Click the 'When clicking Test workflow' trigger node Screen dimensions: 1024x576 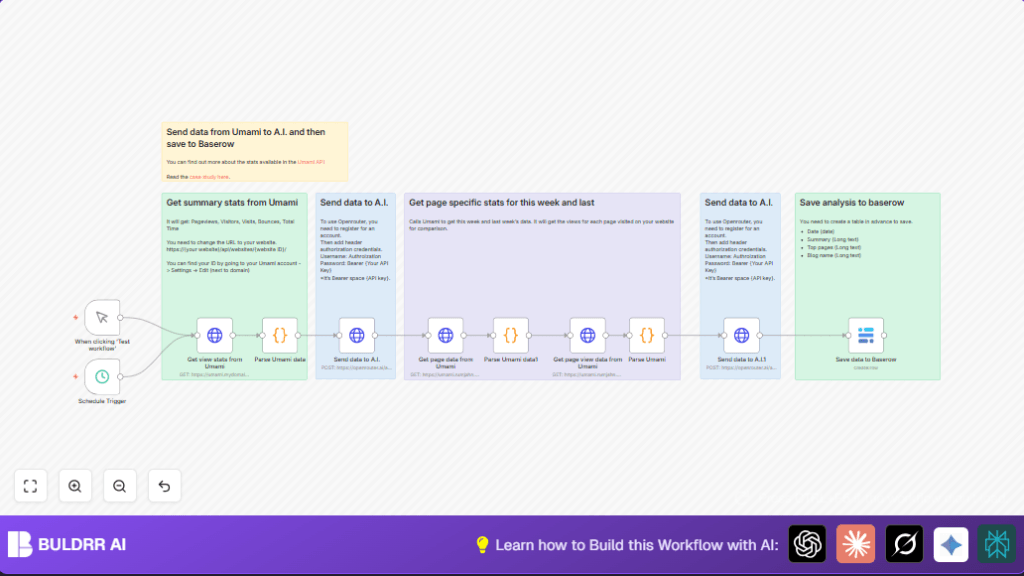point(102,318)
